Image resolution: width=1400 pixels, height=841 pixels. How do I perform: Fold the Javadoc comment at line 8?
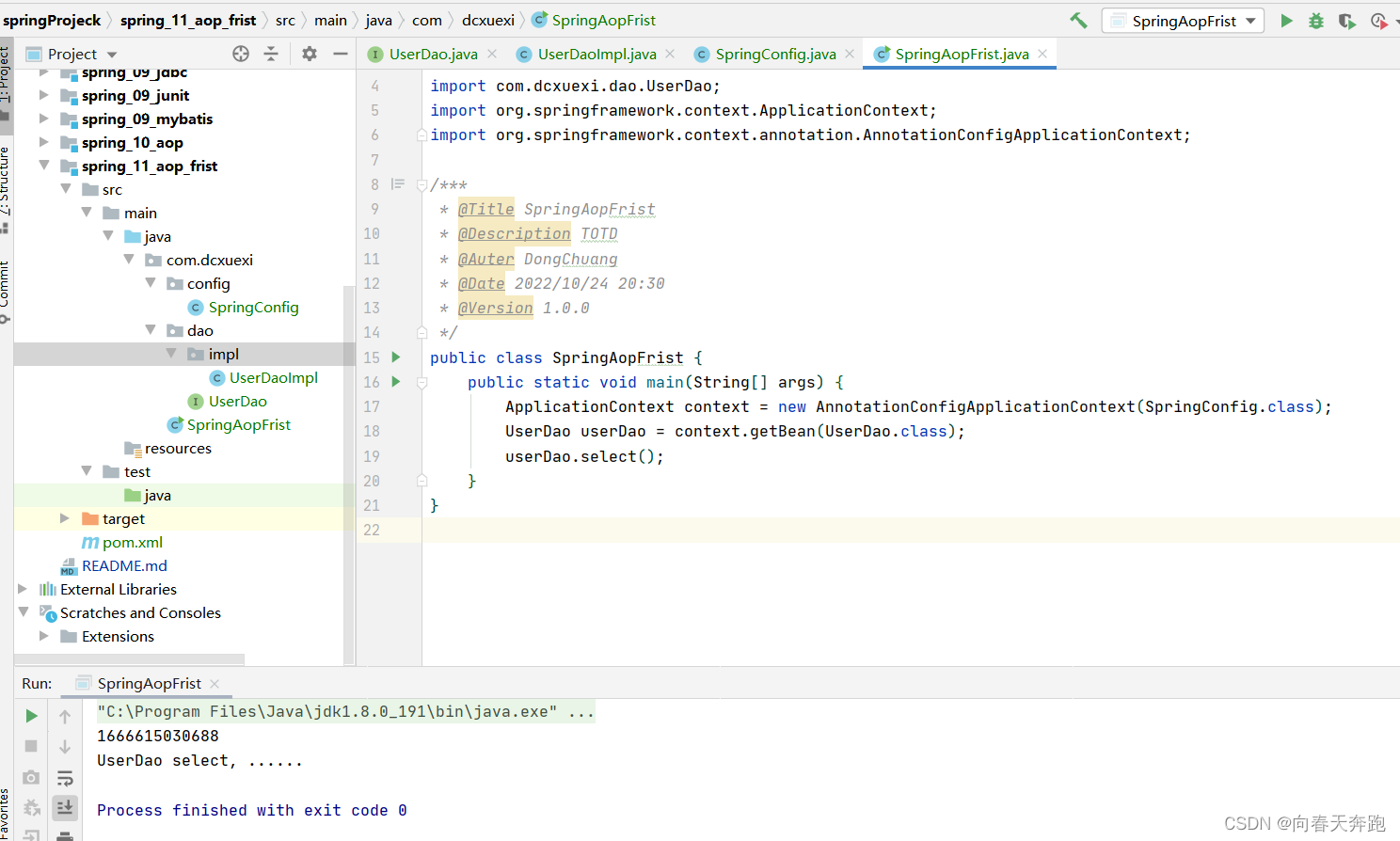pos(422,184)
